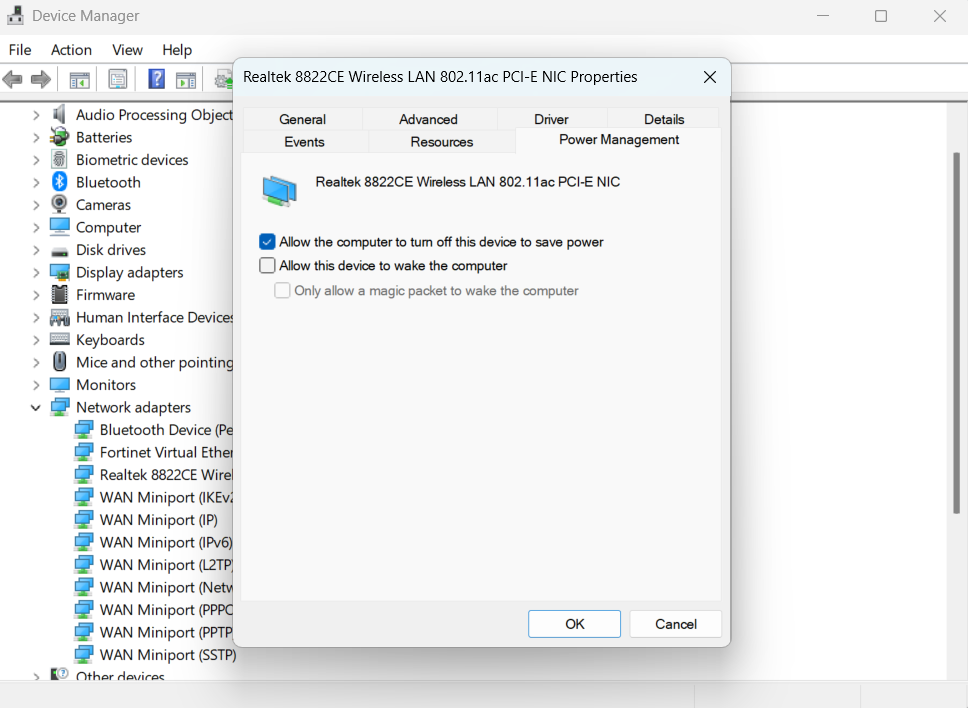
Task: Click the Device Manager vertical scrollbar
Action: click(x=956, y=333)
